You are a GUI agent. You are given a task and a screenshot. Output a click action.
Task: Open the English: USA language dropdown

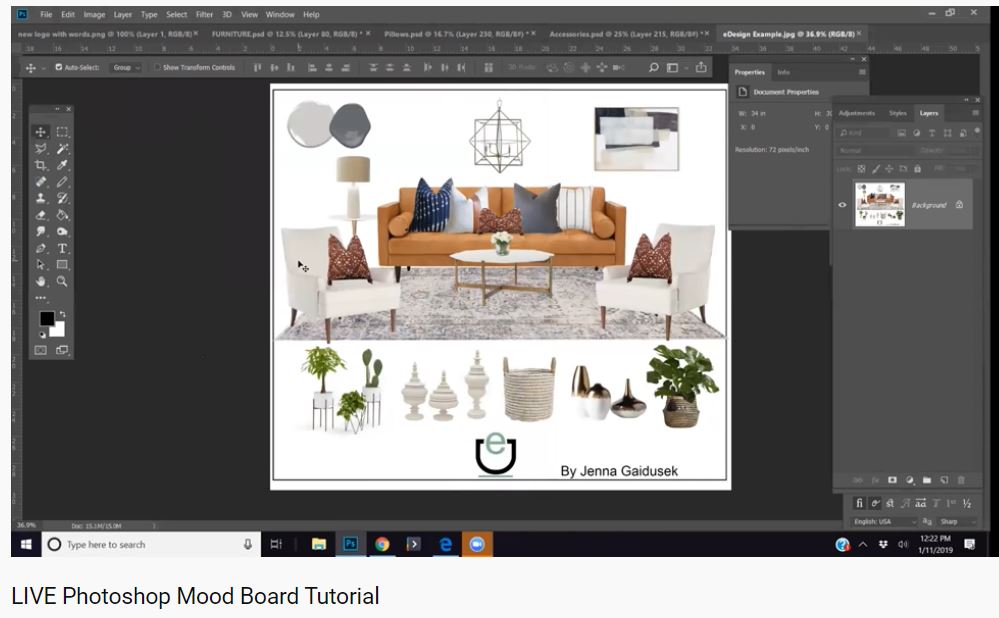point(884,522)
